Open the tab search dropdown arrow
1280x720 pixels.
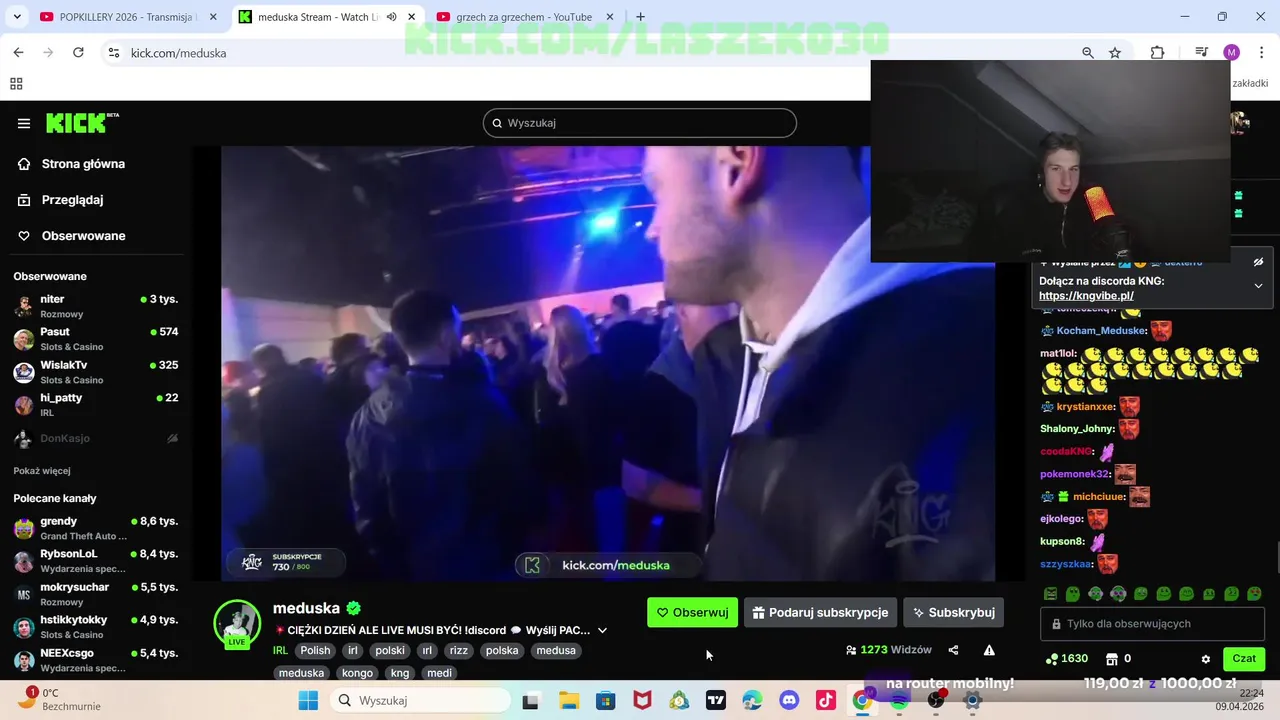coord(16,17)
